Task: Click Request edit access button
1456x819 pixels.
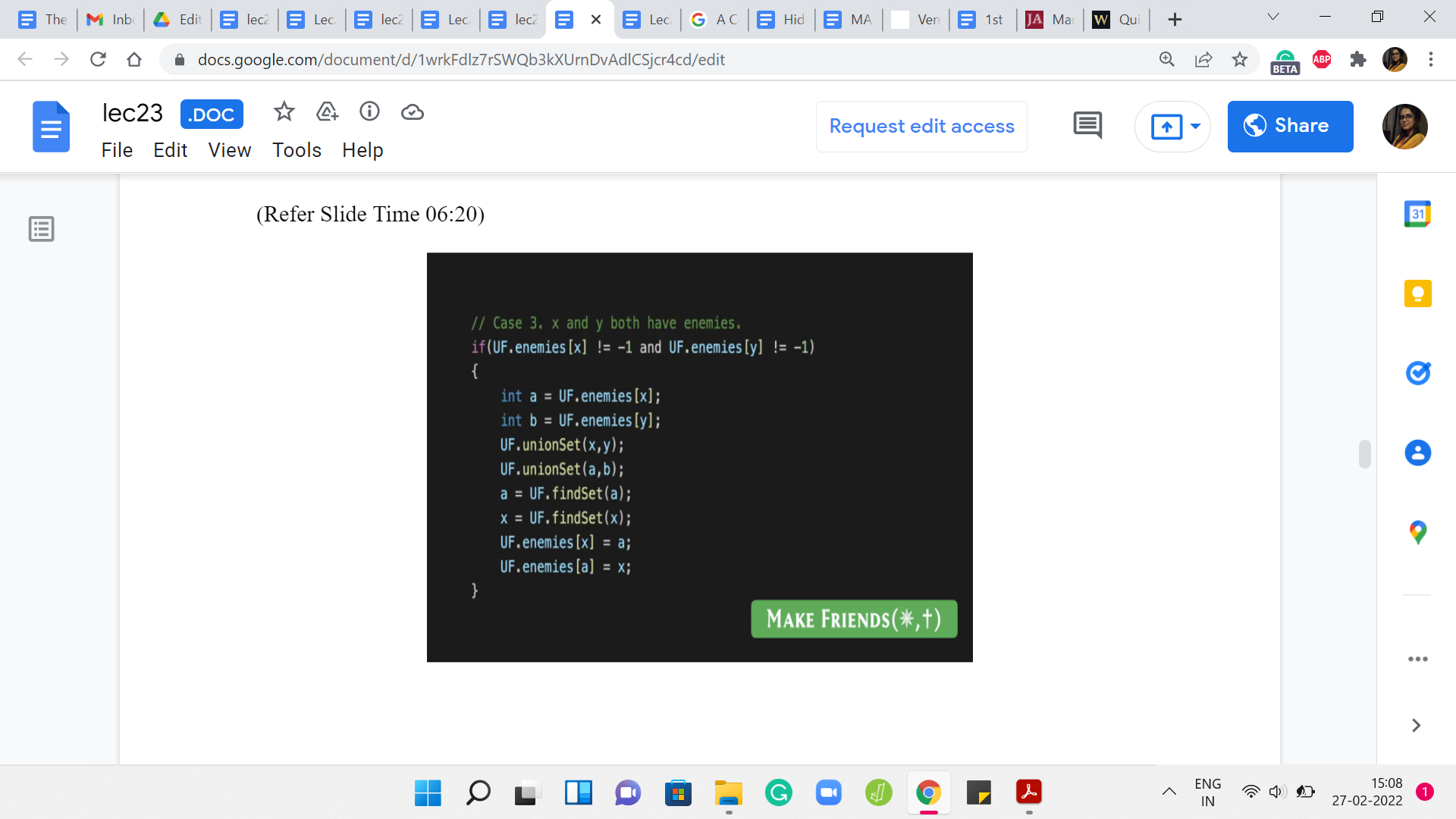Action: tap(921, 126)
